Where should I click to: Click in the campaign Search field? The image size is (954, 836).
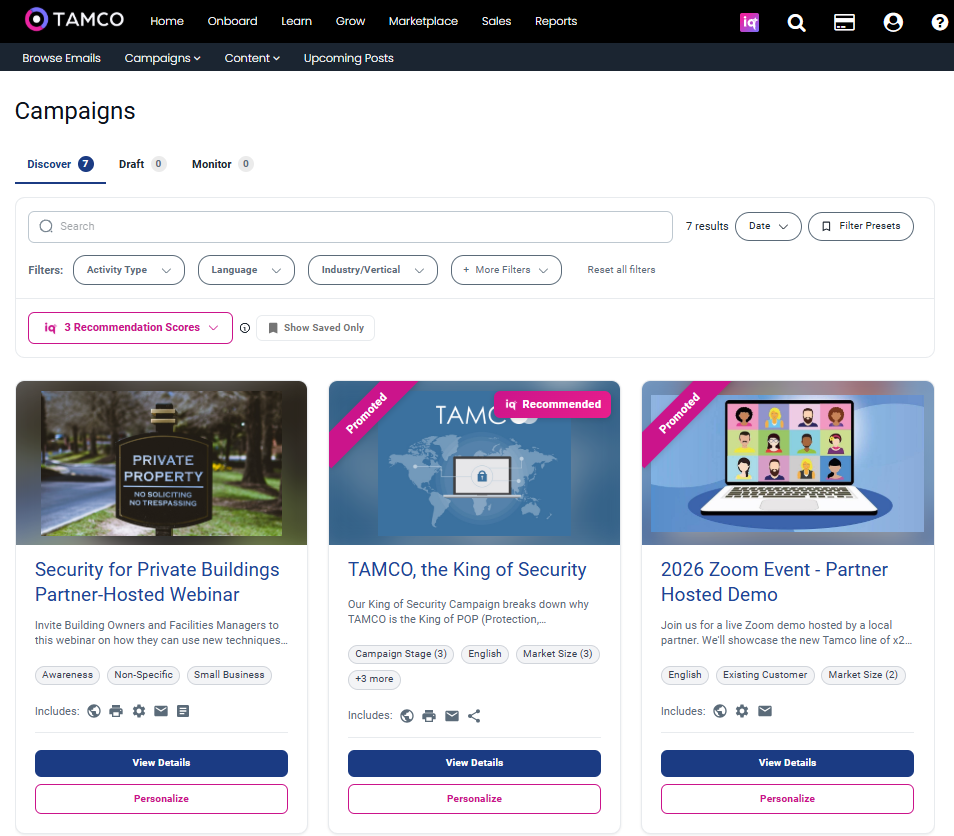[x=350, y=227]
